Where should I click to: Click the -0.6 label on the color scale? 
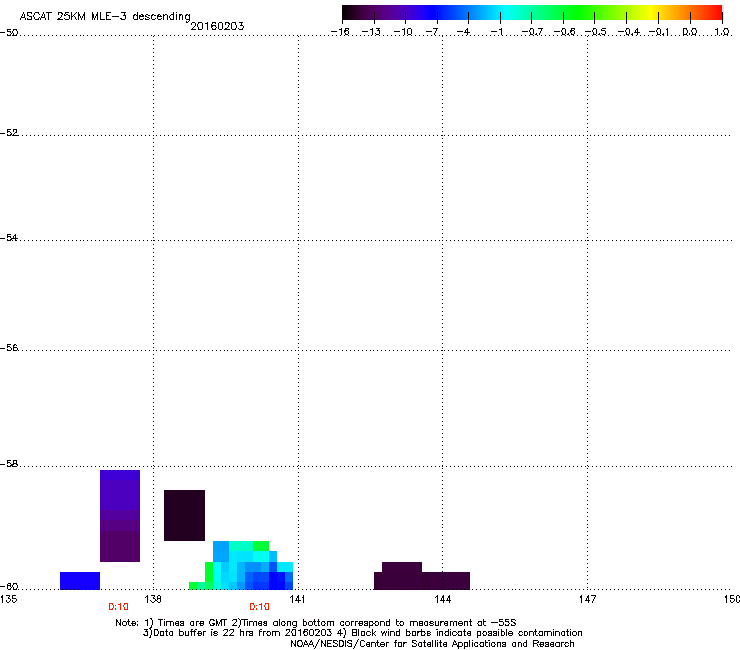(564, 32)
